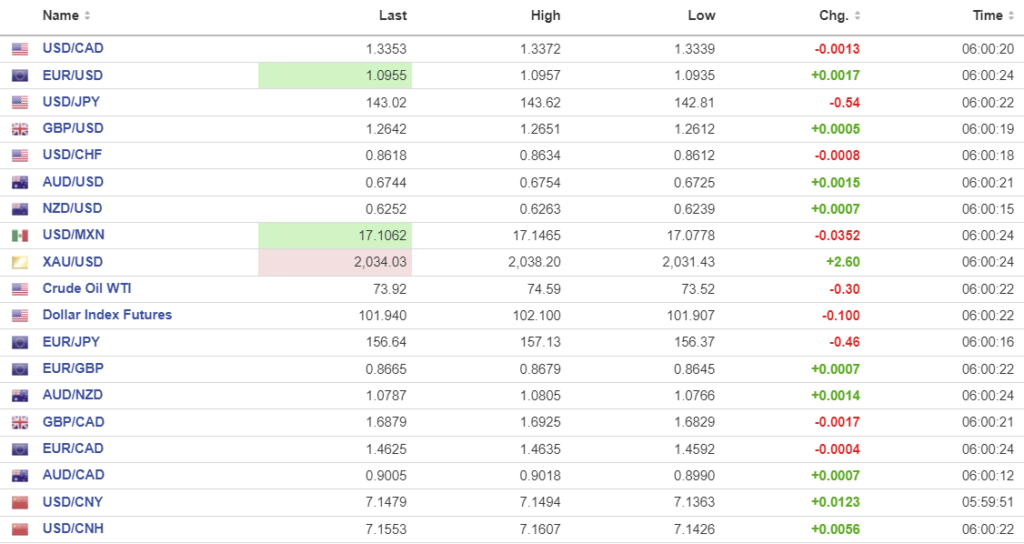This screenshot has width=1024, height=544.
Task: Sort the table with the Name arrows
Action: point(87,16)
